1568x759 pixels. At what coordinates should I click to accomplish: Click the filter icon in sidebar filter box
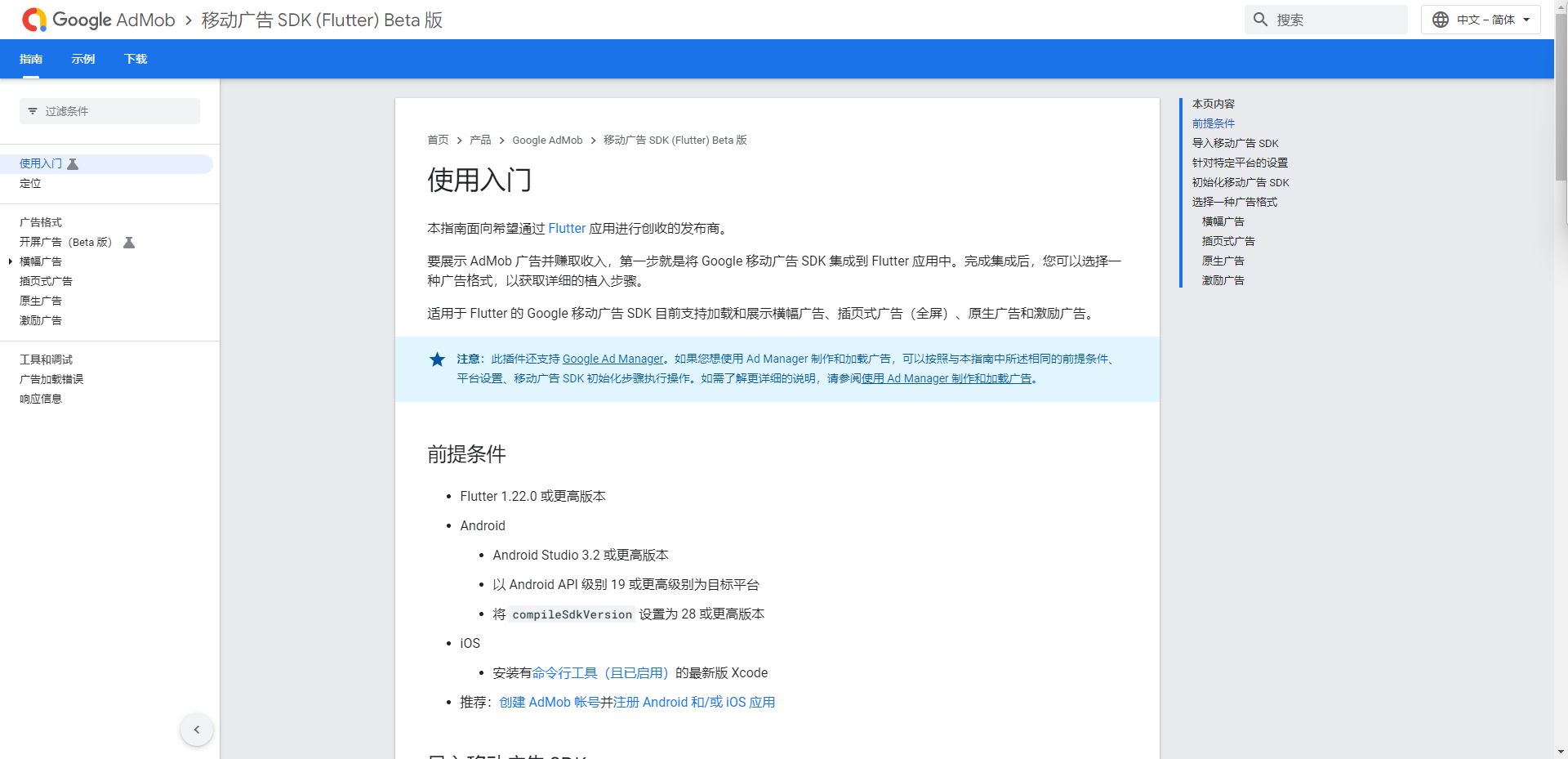[33, 111]
